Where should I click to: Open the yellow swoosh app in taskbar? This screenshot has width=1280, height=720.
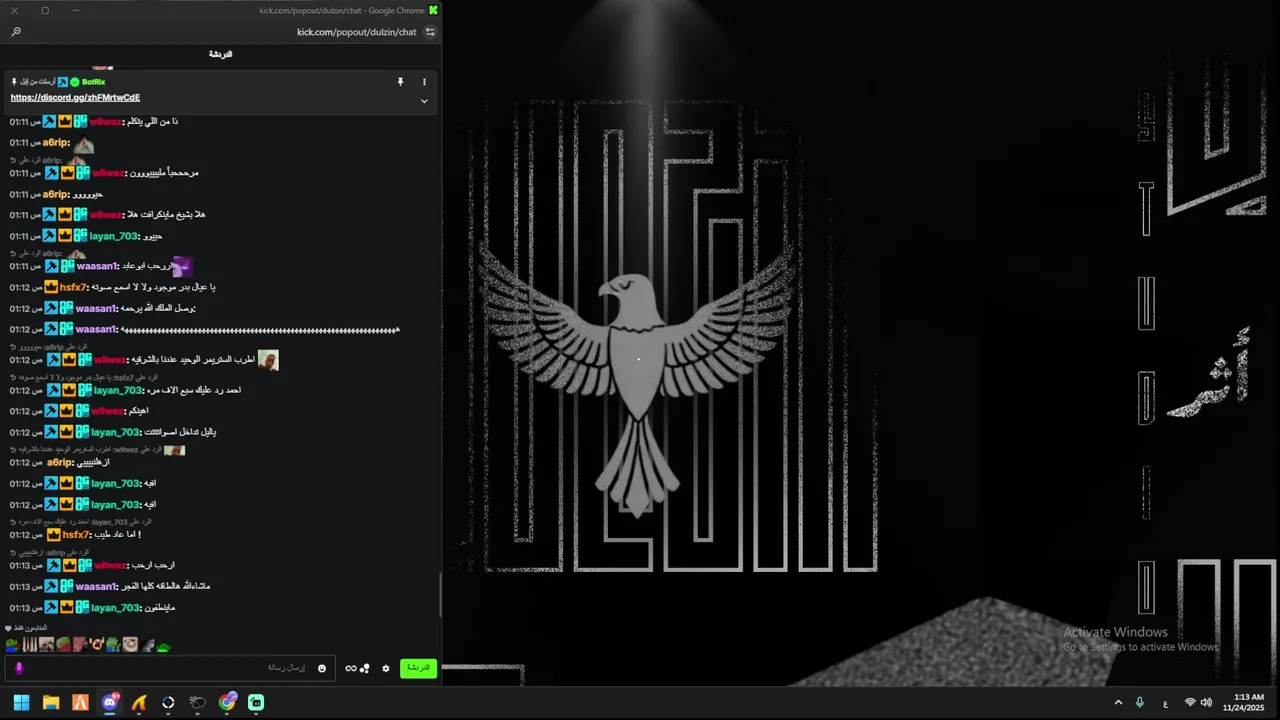(139, 702)
